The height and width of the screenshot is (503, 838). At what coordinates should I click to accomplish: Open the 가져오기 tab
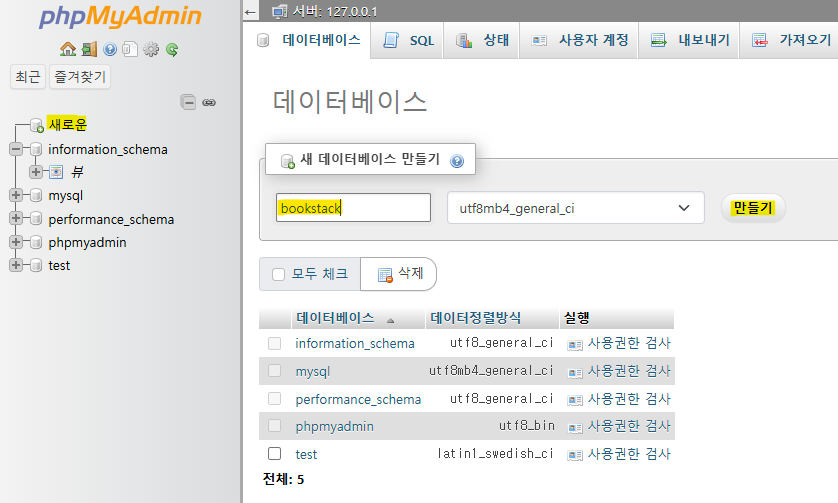(791, 40)
